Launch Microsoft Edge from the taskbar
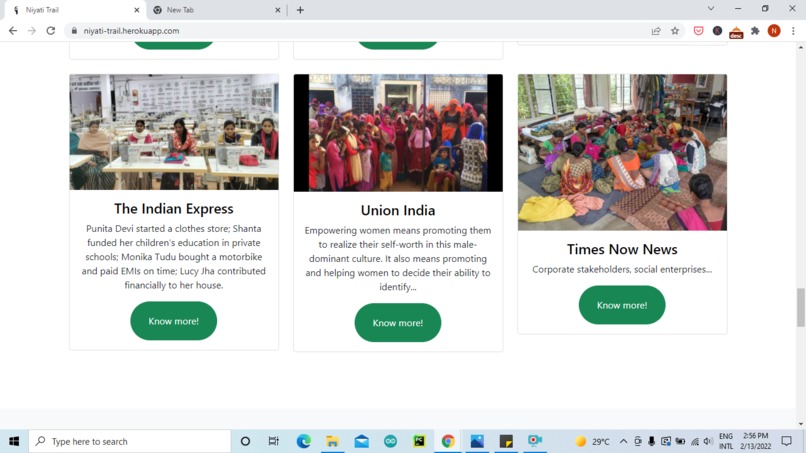806x453 pixels. [303, 441]
